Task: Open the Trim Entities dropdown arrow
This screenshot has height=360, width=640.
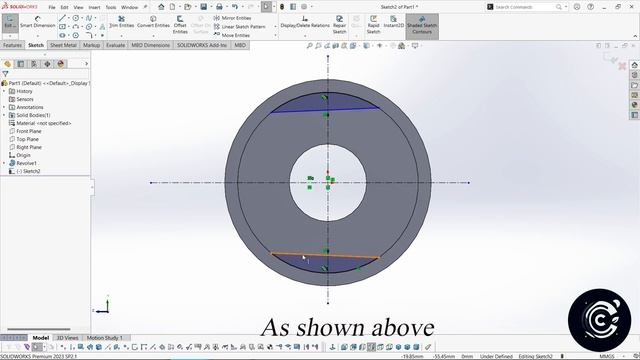Action: point(121,36)
